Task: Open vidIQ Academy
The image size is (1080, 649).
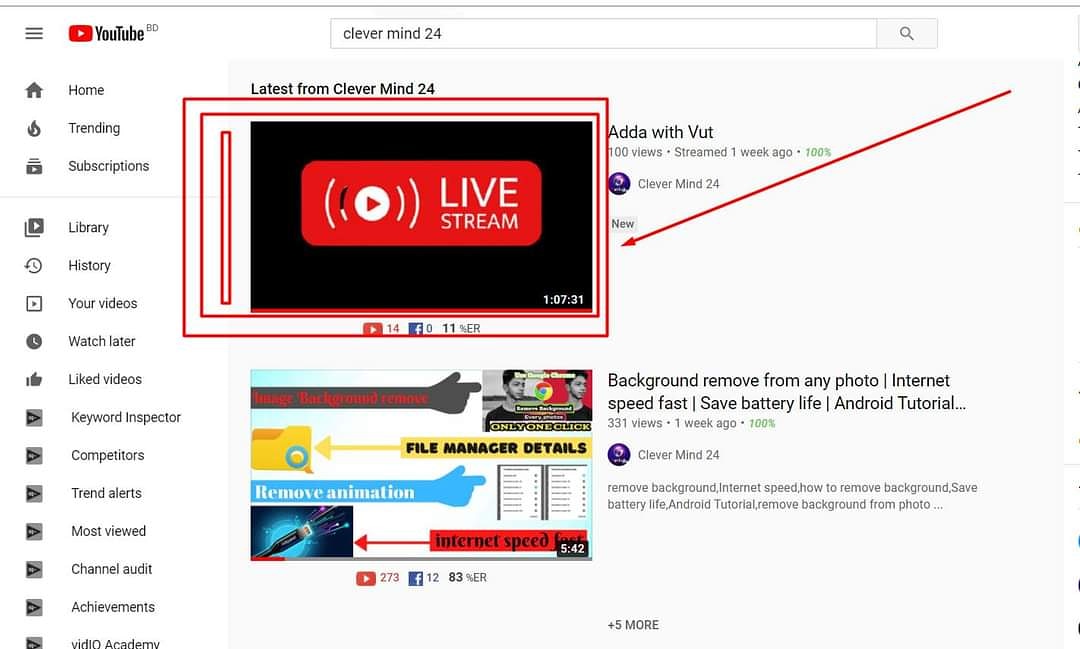Action: point(114,641)
